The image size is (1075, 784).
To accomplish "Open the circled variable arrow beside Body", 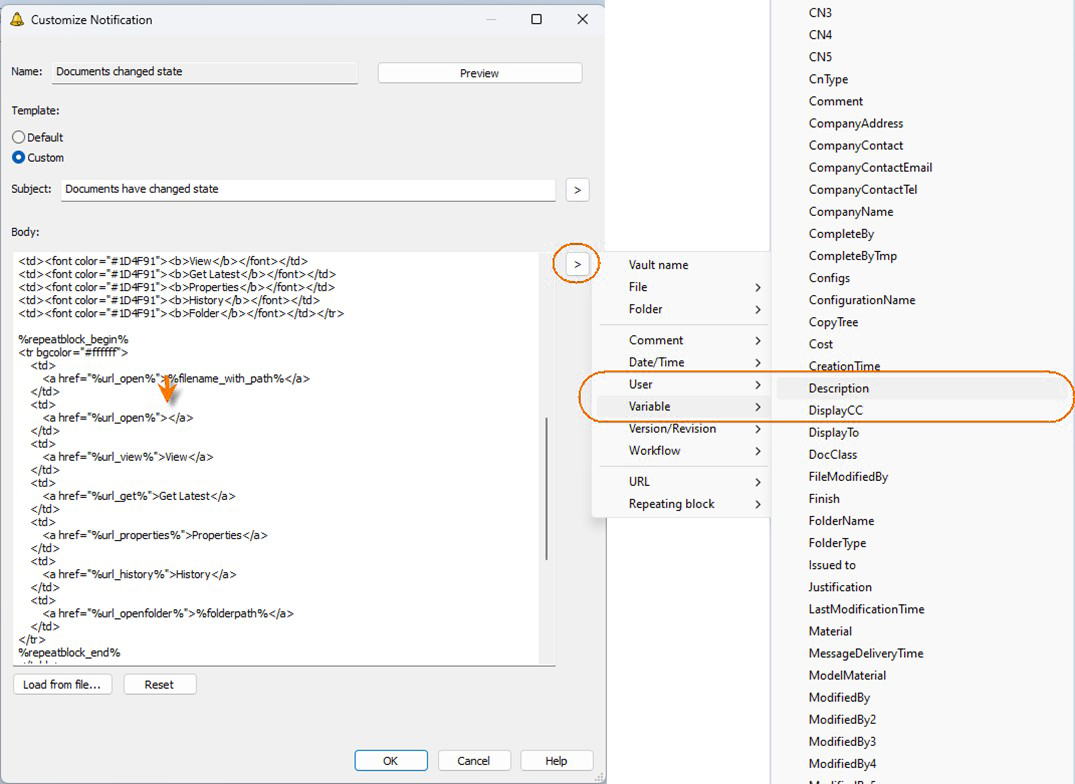I will [x=575, y=262].
